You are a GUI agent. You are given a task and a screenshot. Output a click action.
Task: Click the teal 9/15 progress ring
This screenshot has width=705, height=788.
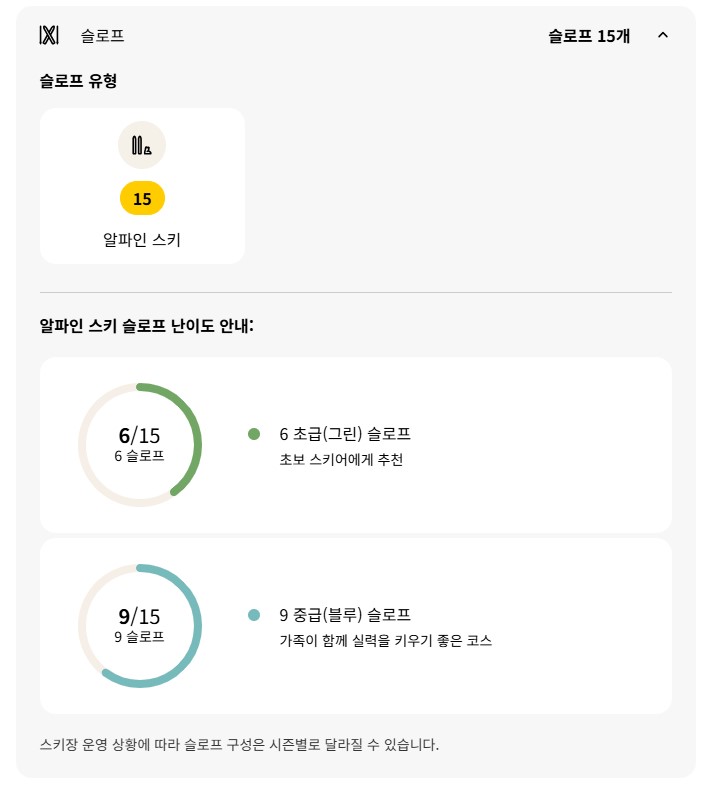pos(140,626)
